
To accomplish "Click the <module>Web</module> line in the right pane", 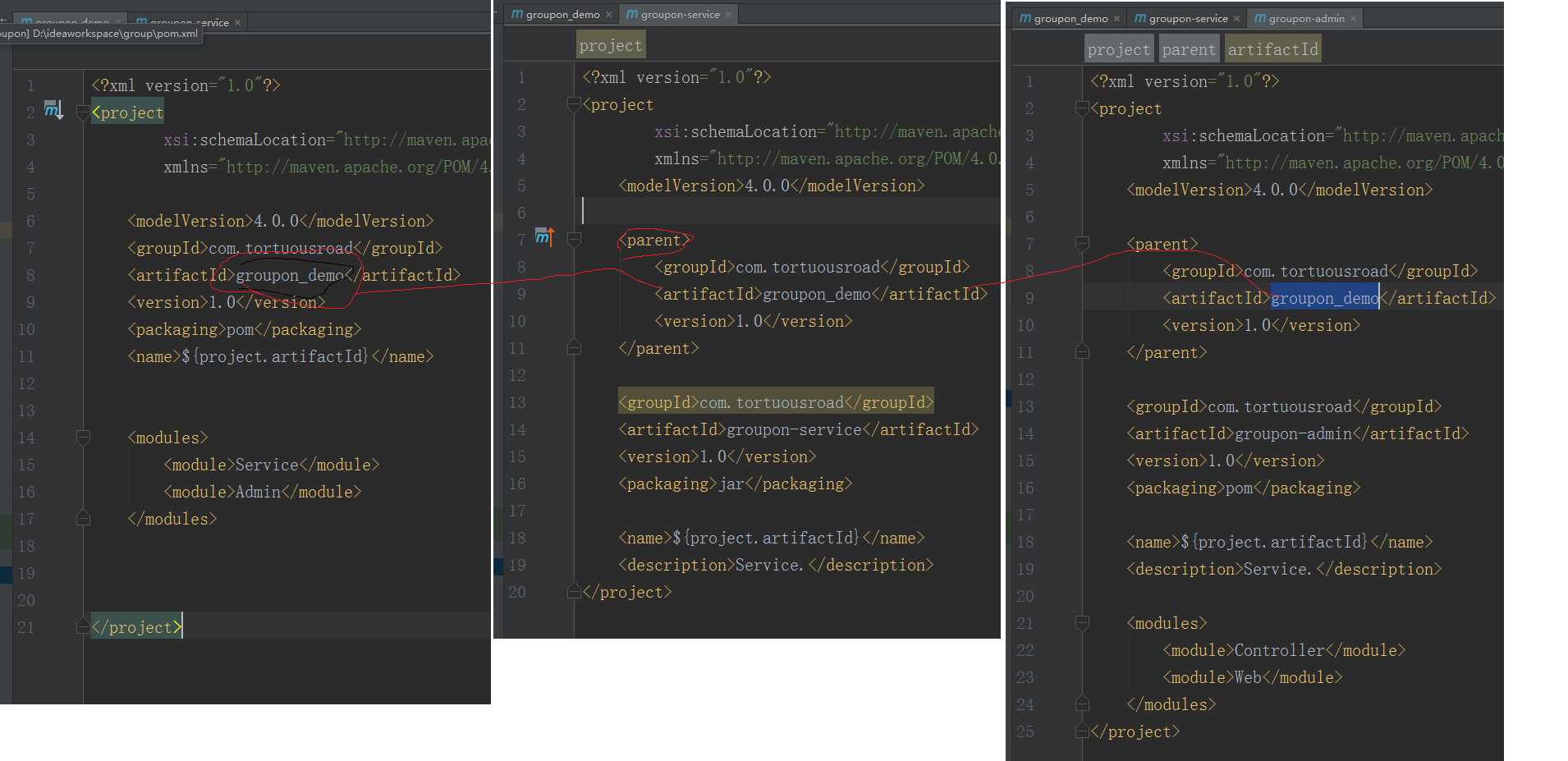I will tap(1252, 677).
